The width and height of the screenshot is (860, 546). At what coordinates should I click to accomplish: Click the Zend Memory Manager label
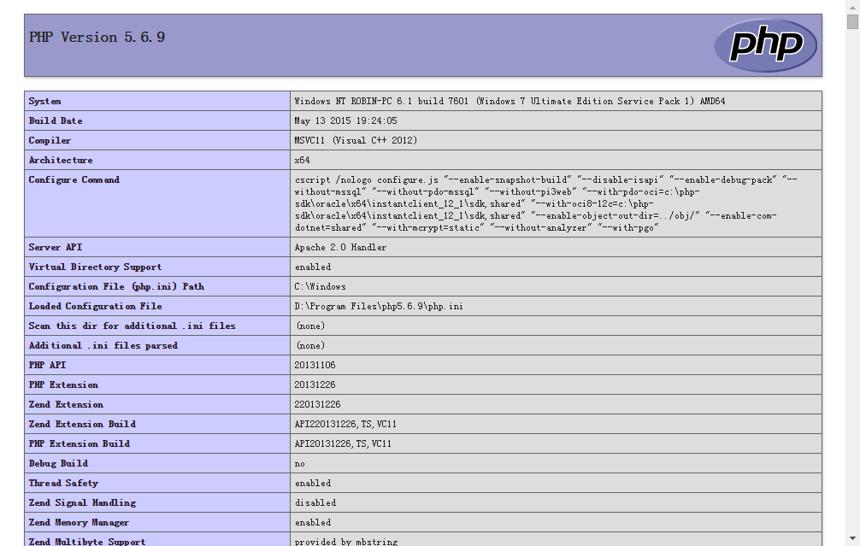(79, 522)
